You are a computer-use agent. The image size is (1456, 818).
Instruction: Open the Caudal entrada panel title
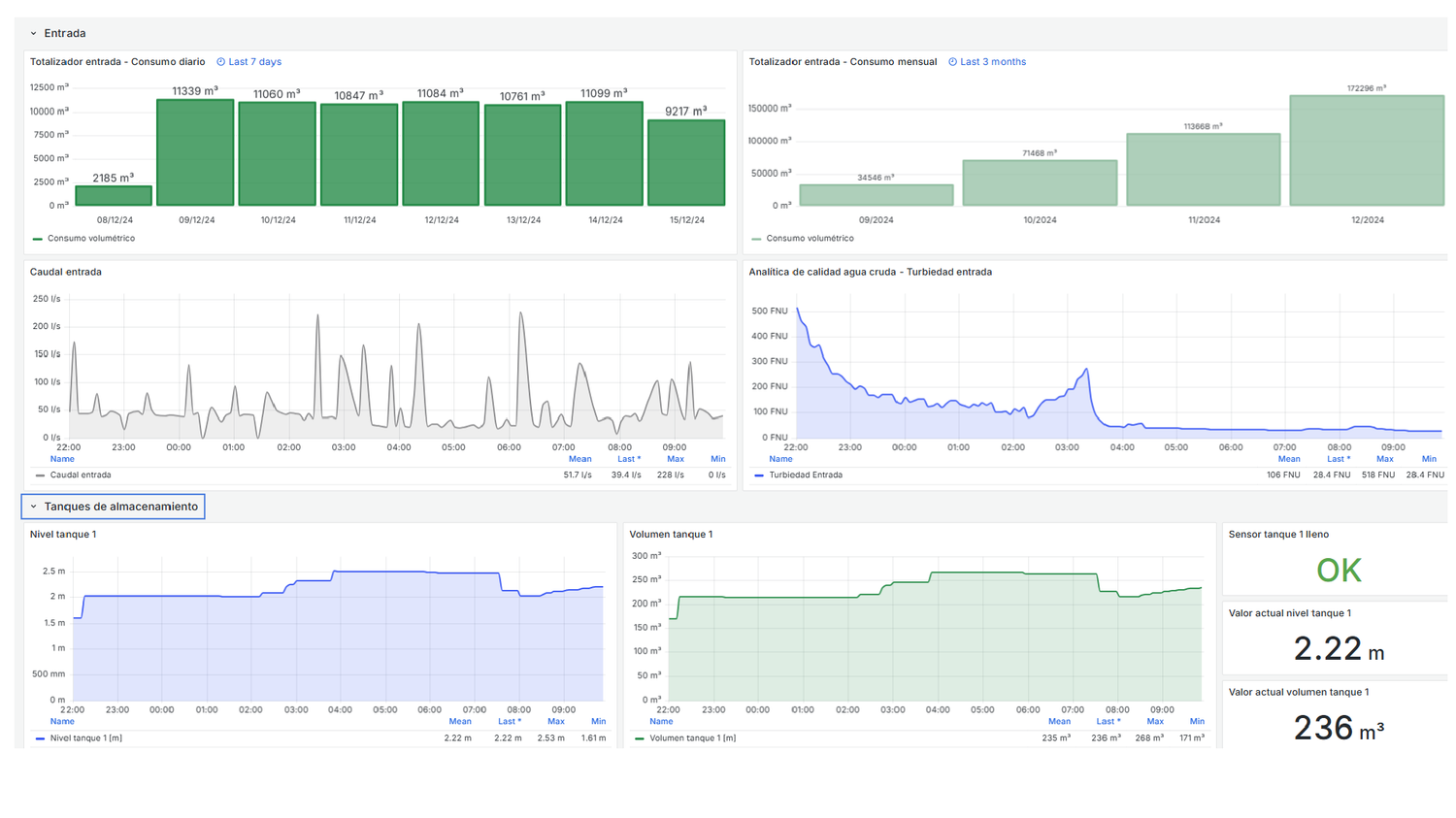coord(66,272)
